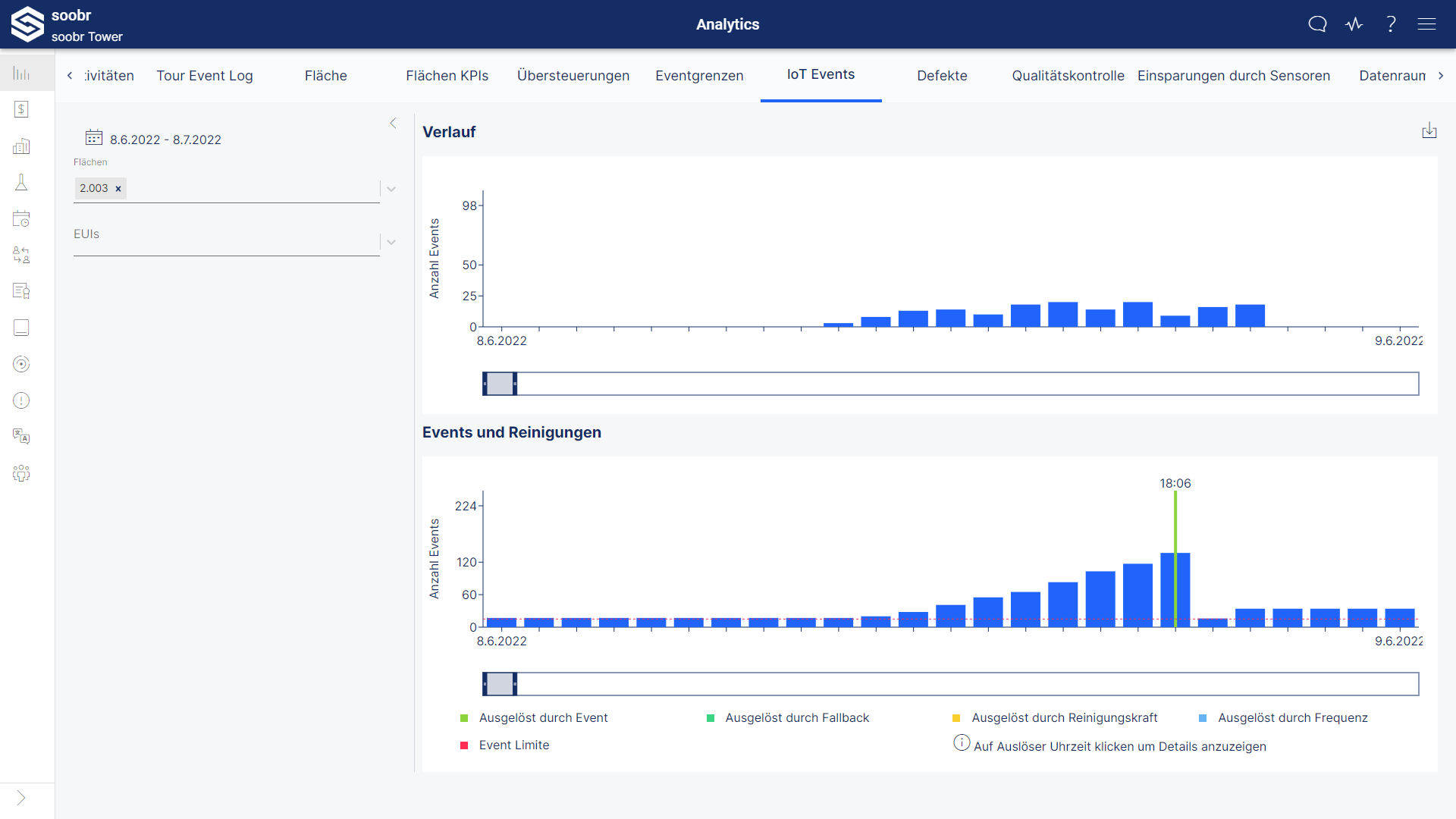1456x819 pixels.
Task: Select the IoT Events tab
Action: click(821, 74)
